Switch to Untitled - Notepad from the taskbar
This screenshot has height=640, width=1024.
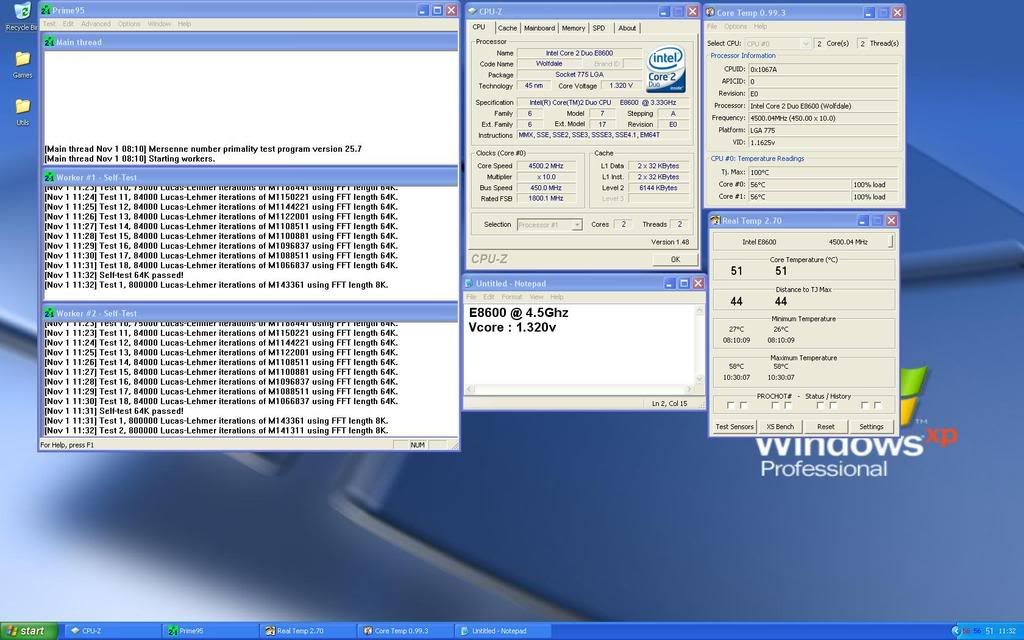click(x=504, y=631)
